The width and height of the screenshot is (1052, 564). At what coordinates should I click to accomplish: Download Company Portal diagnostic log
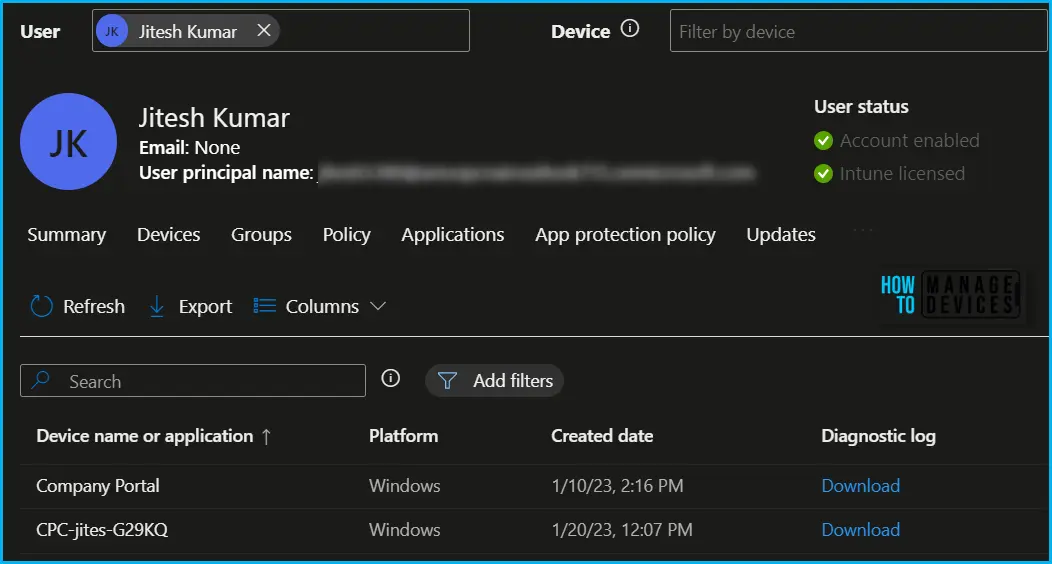860,486
